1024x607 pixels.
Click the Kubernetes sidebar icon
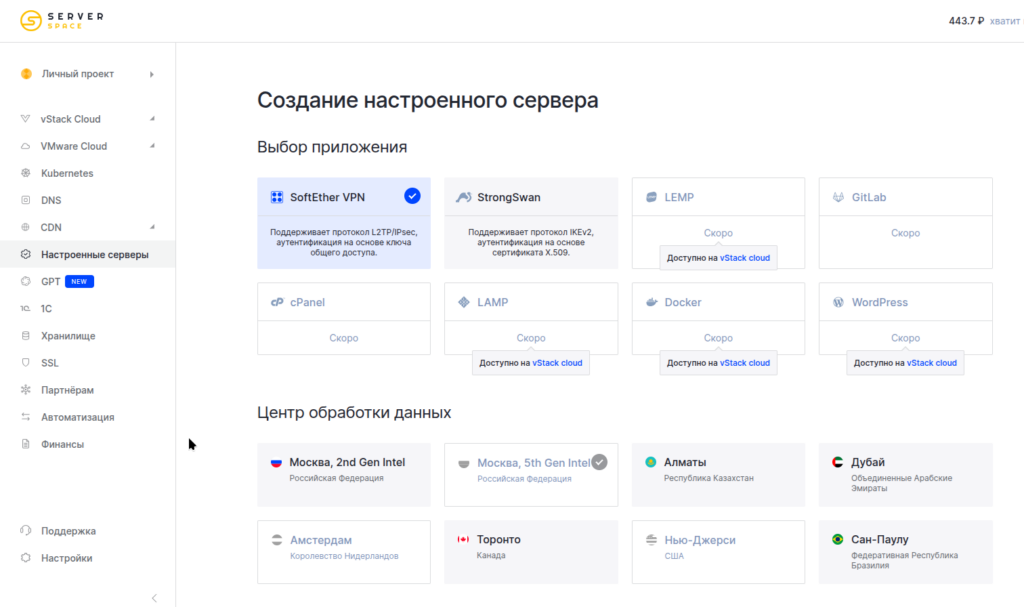point(26,173)
